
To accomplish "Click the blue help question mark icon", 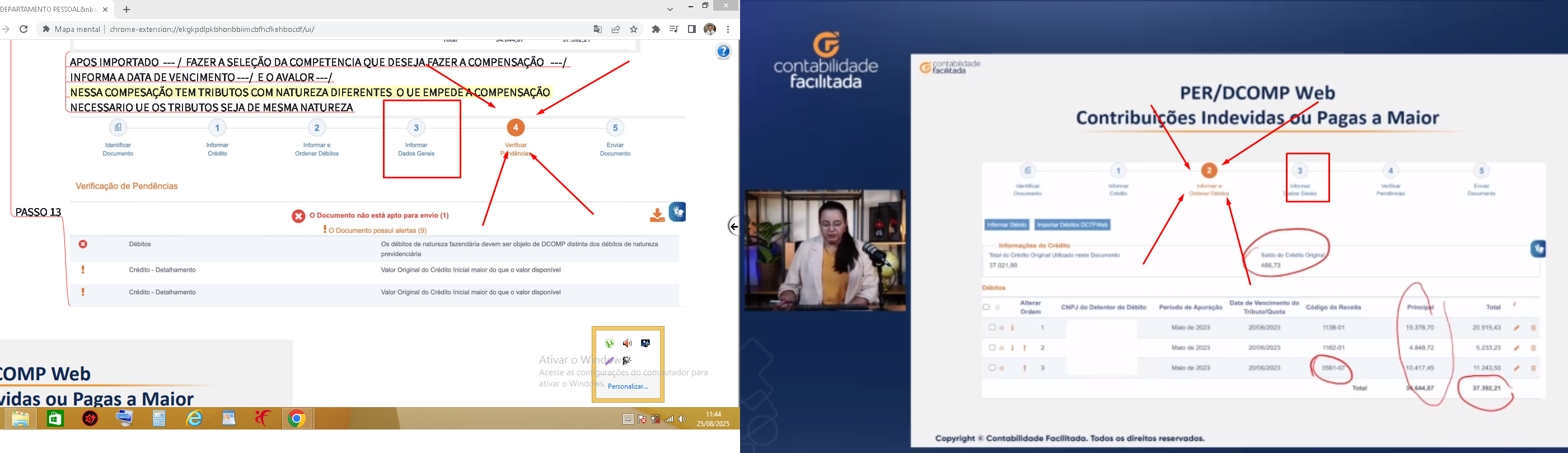I will point(723,51).
